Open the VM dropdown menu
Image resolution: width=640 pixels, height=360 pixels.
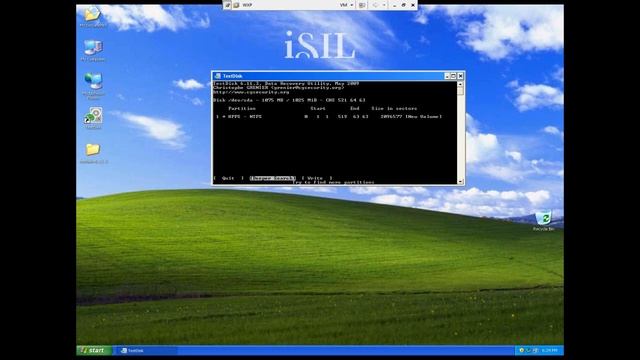coord(346,5)
